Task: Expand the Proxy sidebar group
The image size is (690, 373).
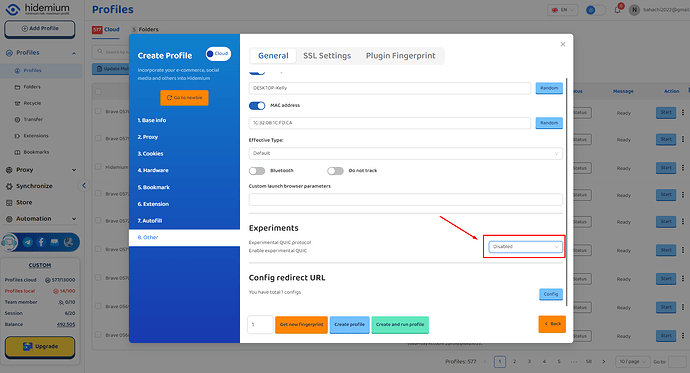Action: point(74,170)
